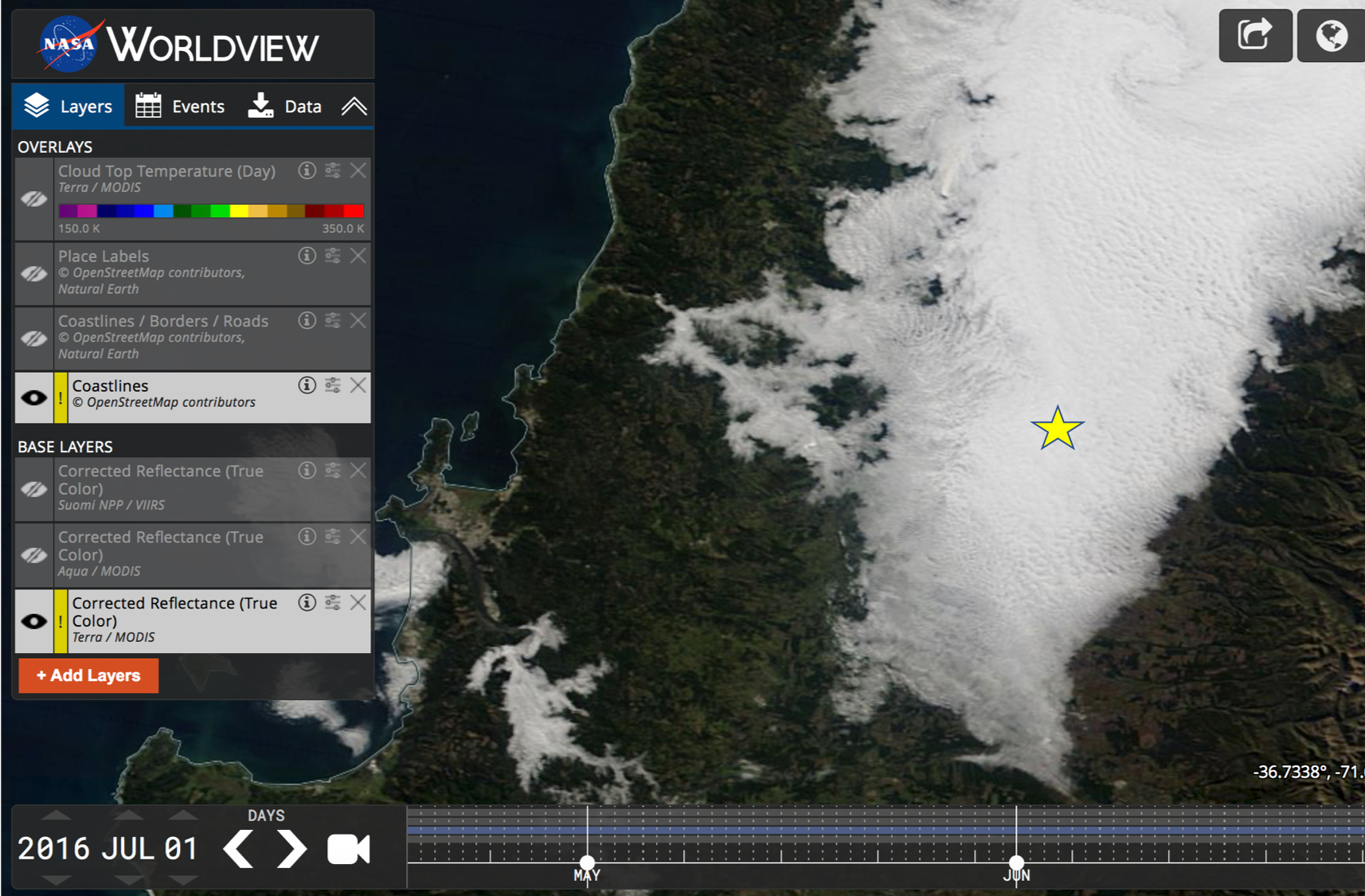Click warning mark on Terra / MODIS layer
Viewport: 1365px width, 896px height.
[x=61, y=621]
